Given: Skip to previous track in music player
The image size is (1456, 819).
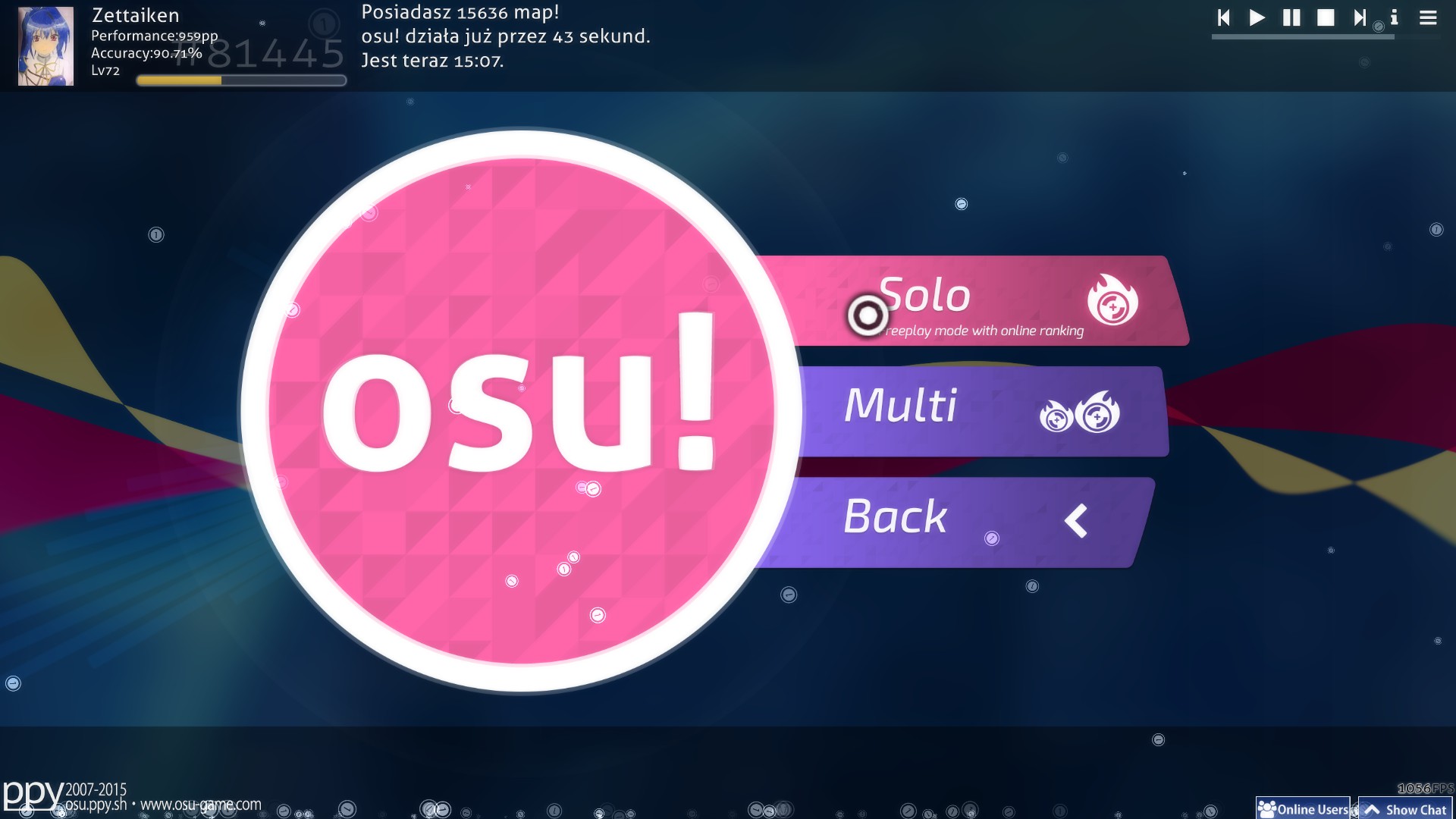Looking at the screenshot, I should (x=1223, y=17).
